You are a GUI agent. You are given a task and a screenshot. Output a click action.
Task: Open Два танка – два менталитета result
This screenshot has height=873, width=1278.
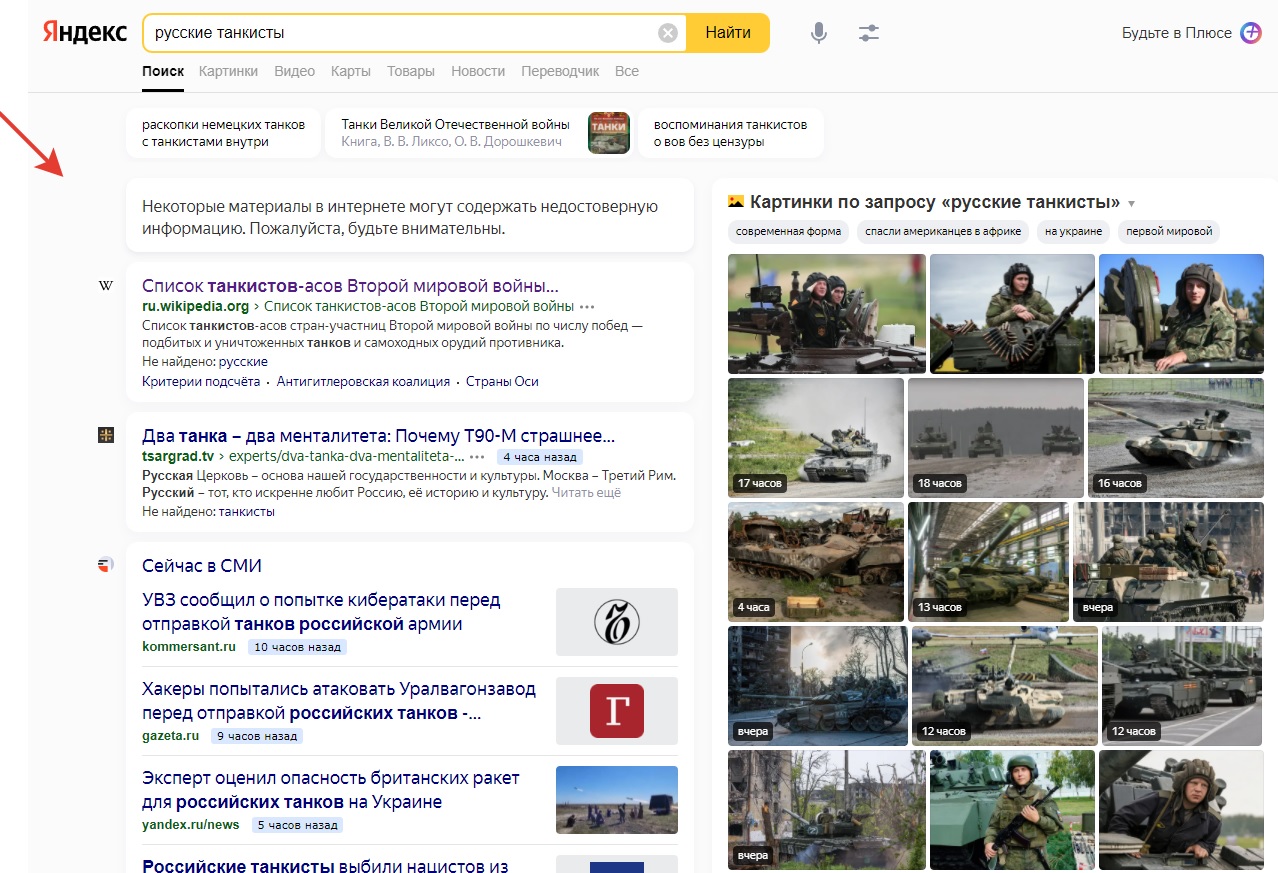coord(378,436)
